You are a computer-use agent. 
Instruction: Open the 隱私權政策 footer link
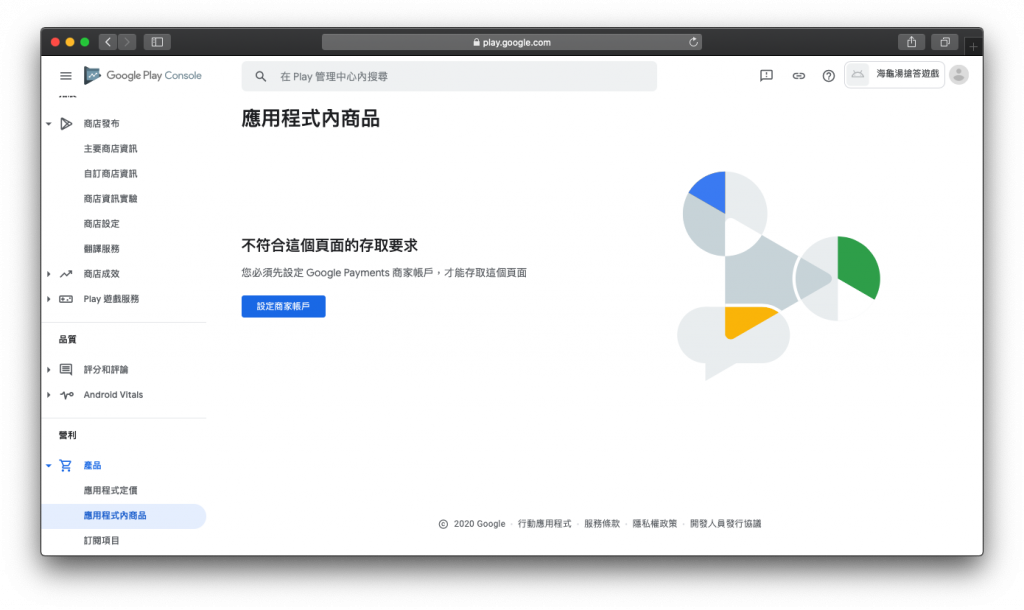click(654, 524)
